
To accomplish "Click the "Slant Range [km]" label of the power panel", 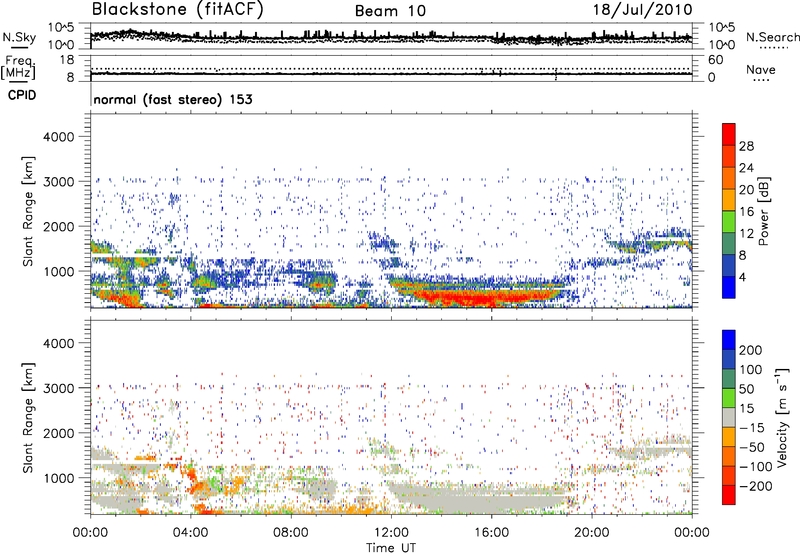I will (28, 211).
